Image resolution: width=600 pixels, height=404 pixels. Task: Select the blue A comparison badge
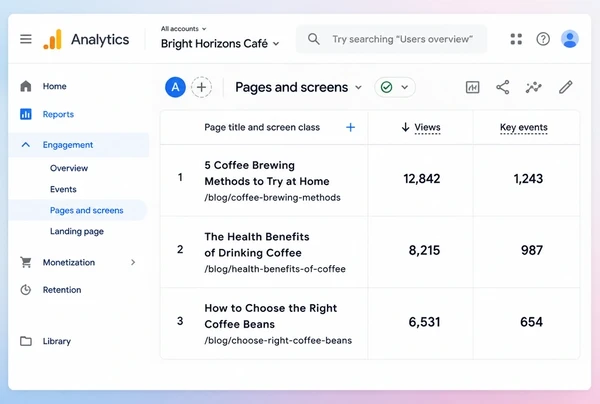point(175,87)
